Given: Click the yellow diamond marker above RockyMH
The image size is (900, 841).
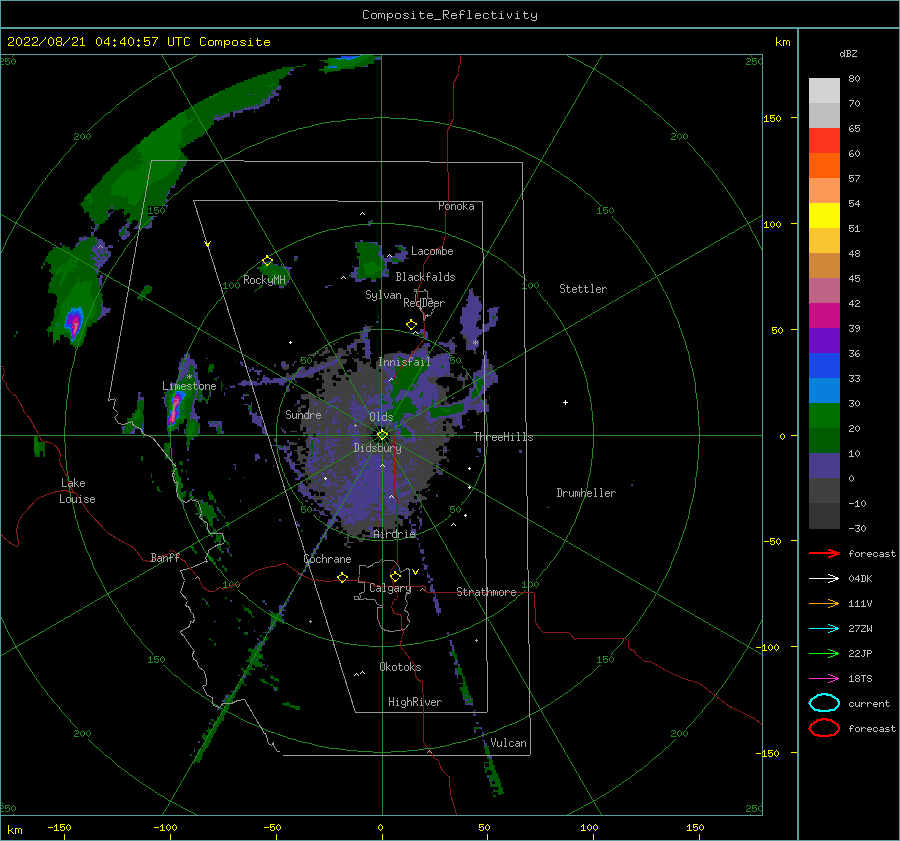Looking at the screenshot, I should pos(267,261).
